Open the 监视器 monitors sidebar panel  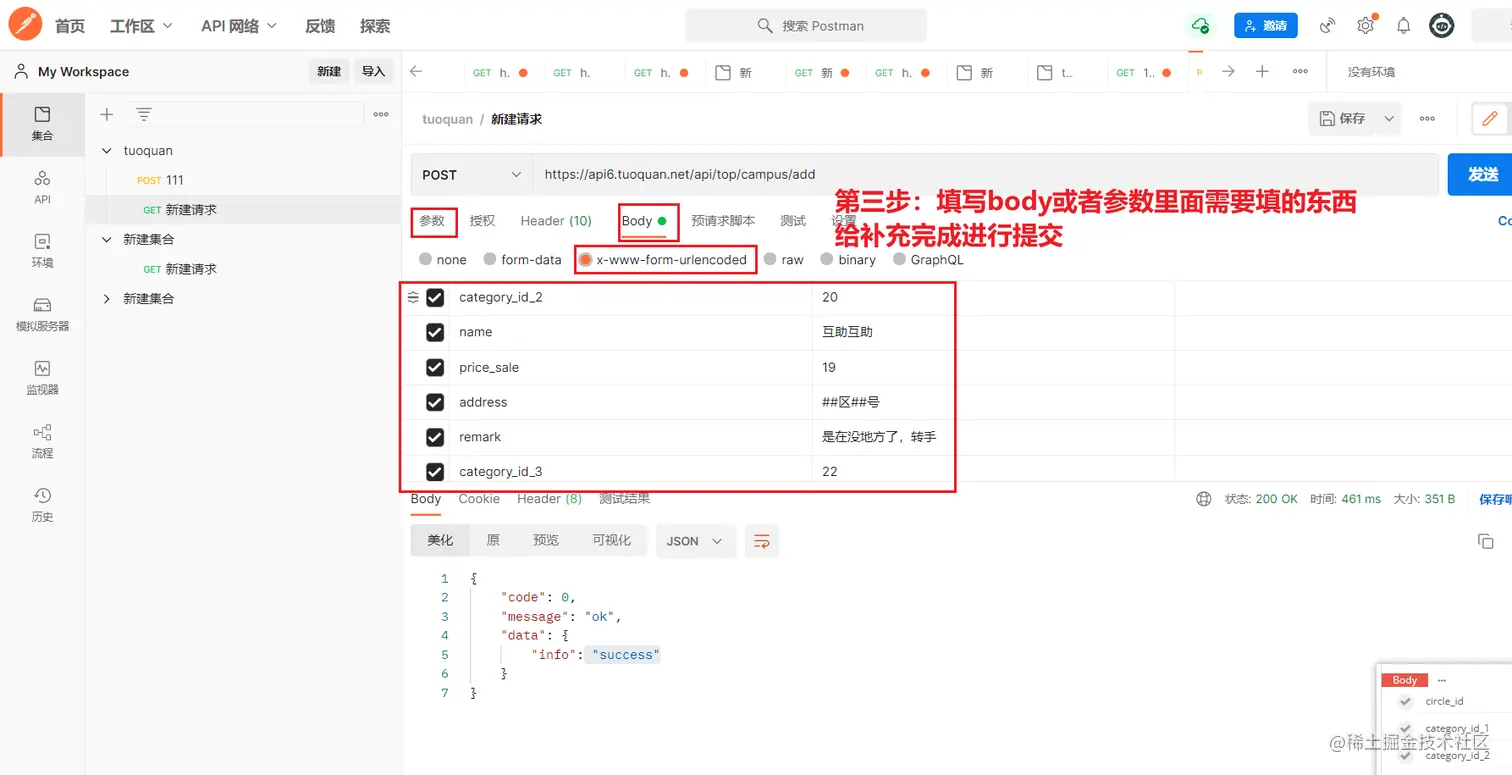pos(42,378)
